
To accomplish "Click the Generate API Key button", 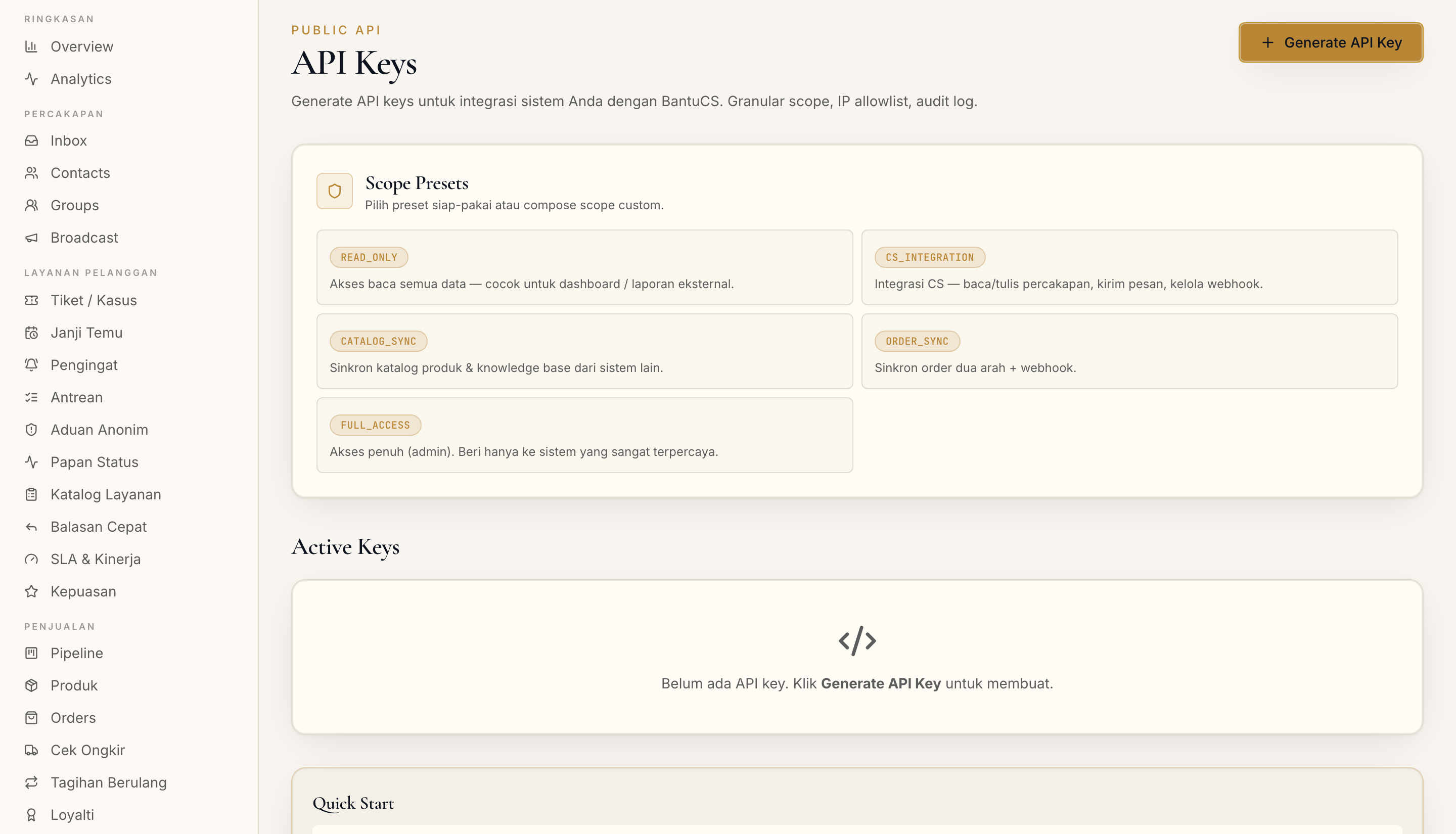I will click(1331, 42).
